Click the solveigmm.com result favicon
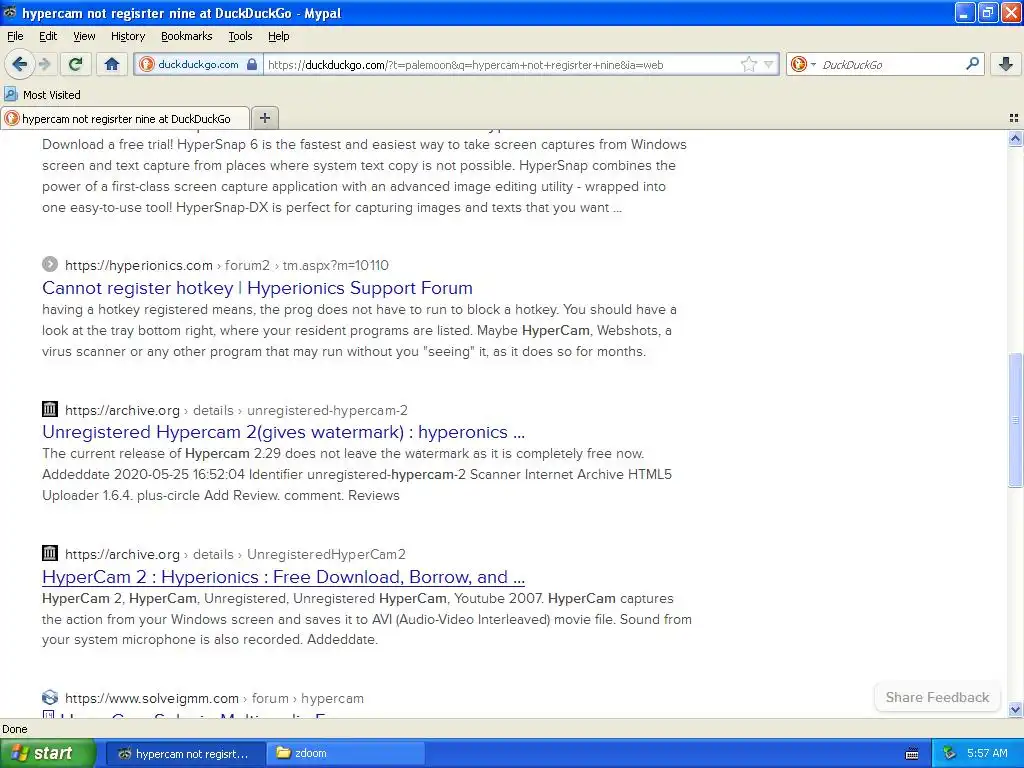 tap(50, 697)
